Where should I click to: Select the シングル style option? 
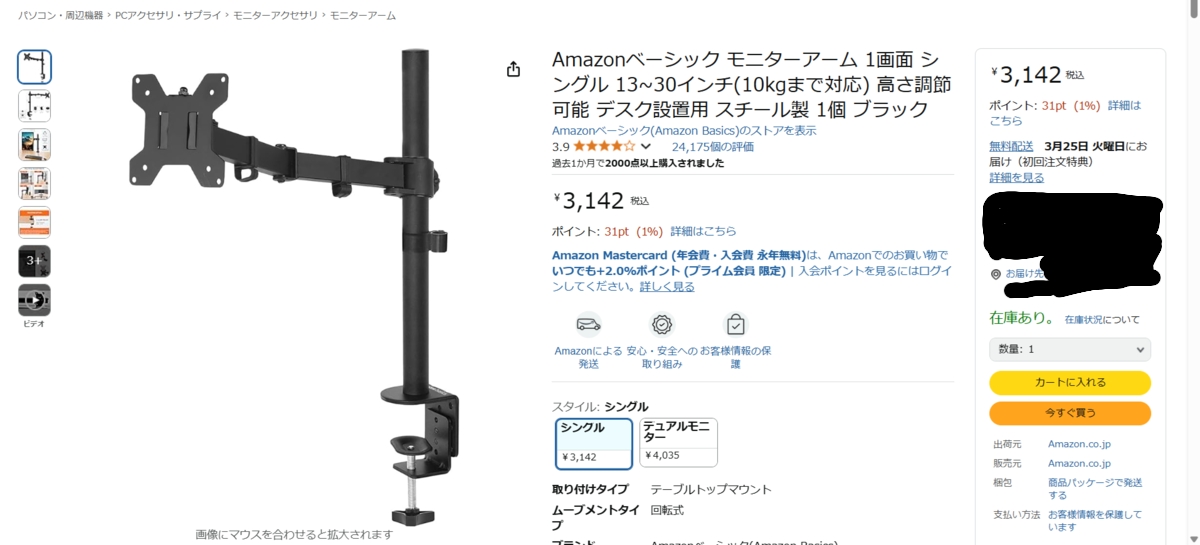(x=594, y=443)
